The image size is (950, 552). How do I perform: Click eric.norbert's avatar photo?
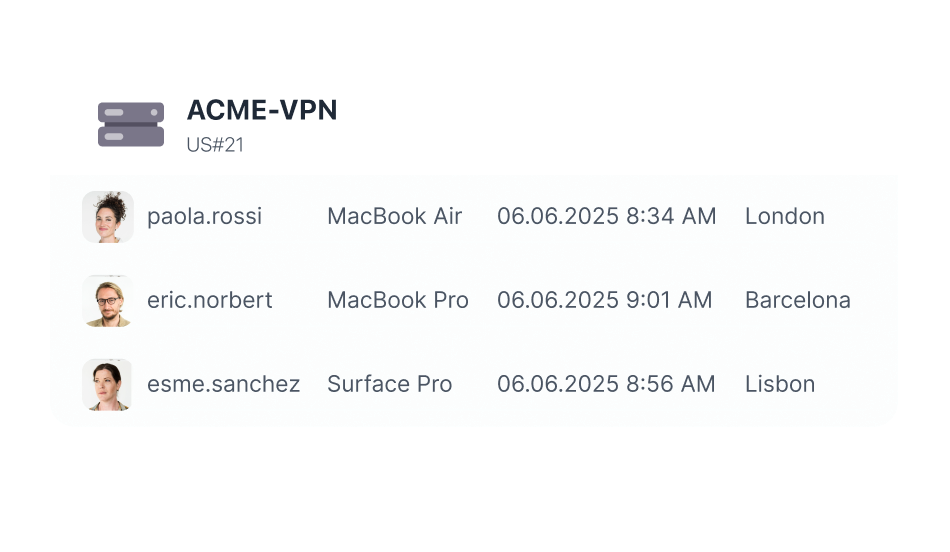108,301
